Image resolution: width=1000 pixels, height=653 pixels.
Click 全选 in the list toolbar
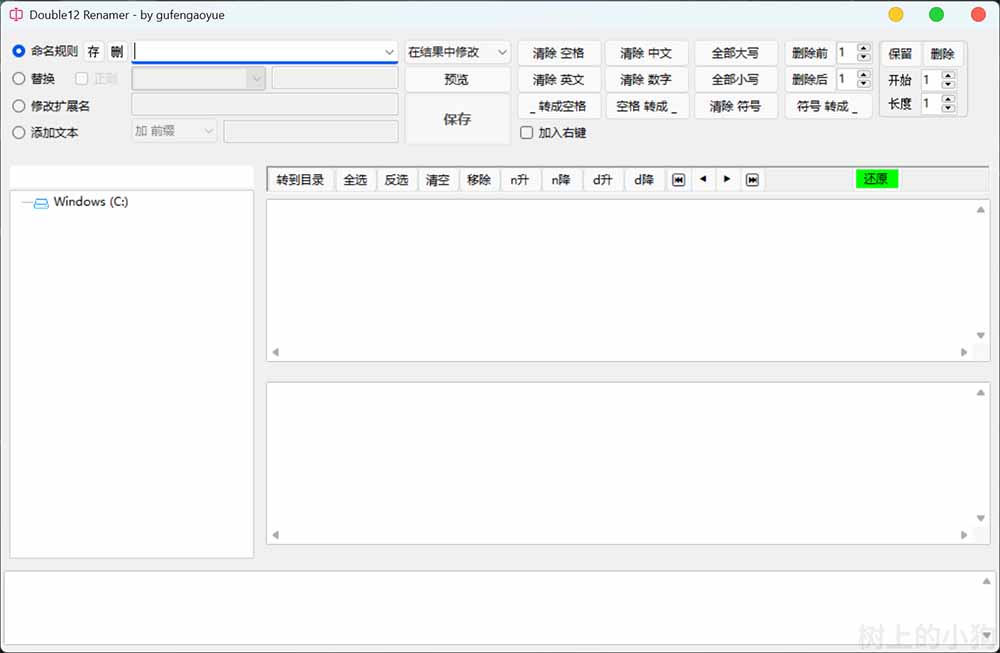355,180
